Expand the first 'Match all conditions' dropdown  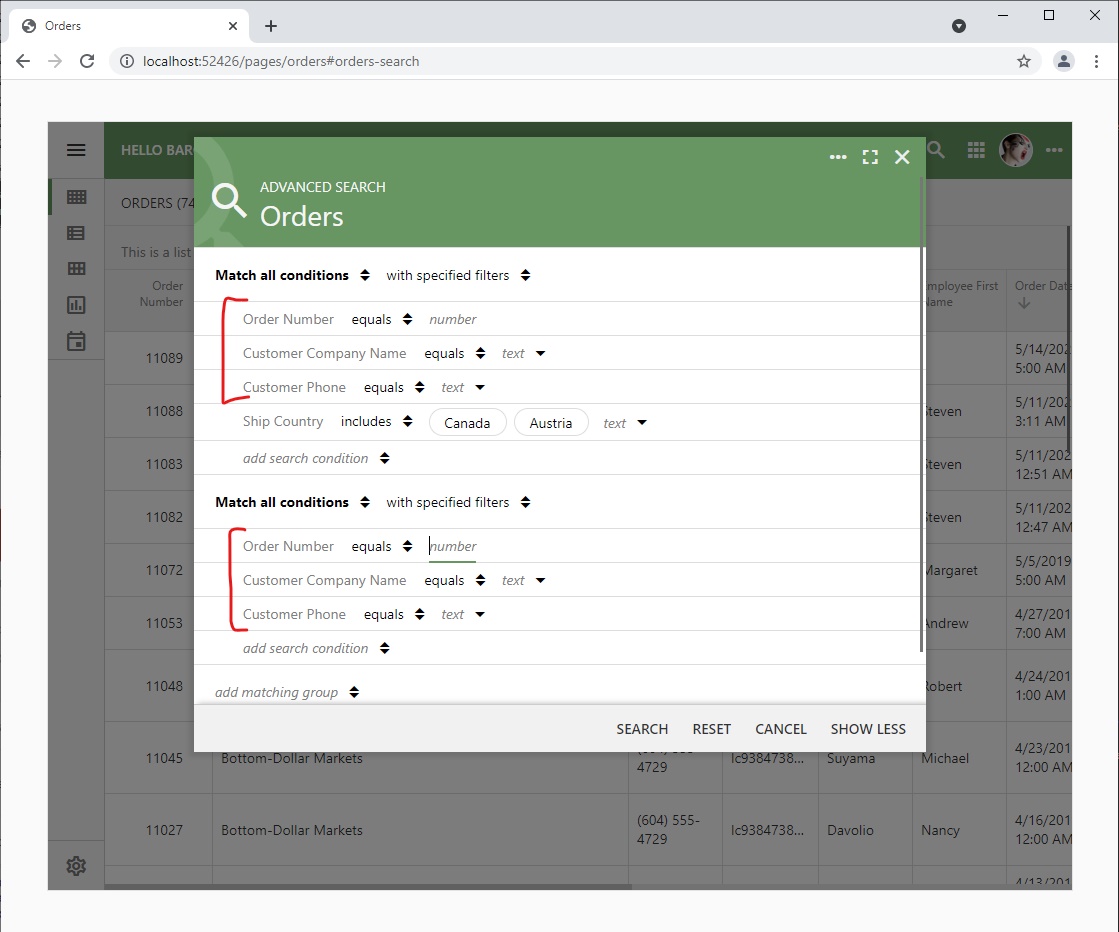[x=292, y=275]
